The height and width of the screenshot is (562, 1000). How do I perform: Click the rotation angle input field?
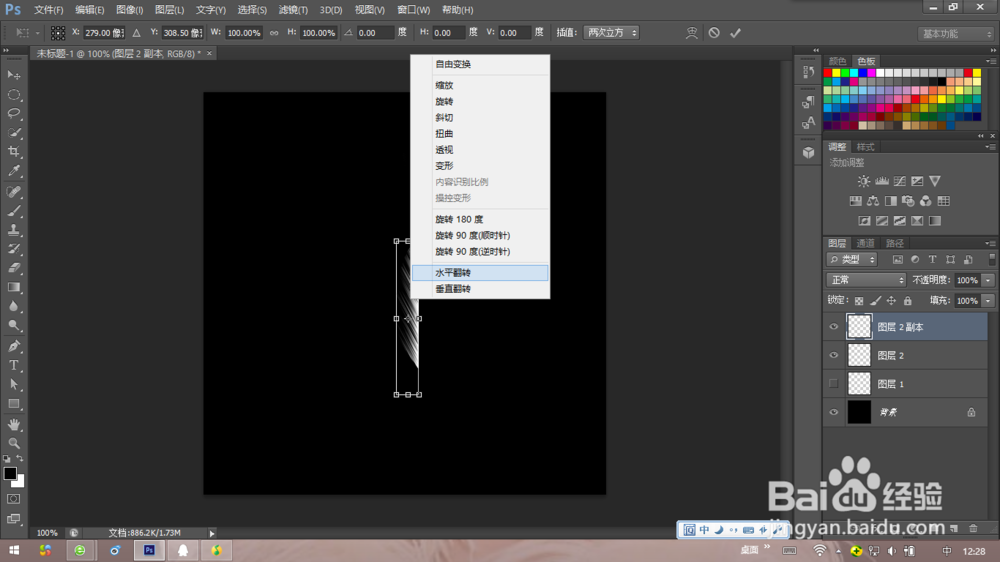click(375, 33)
